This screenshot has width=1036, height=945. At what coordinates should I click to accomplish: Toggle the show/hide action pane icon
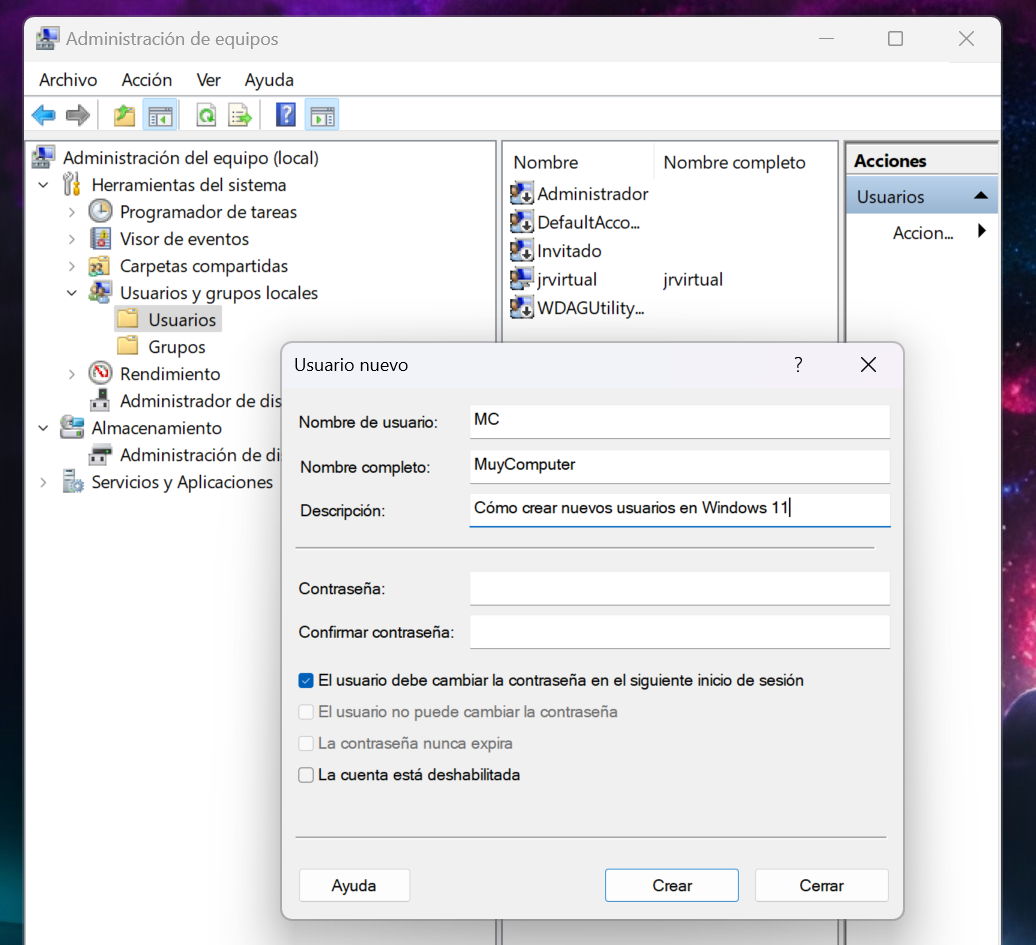[x=321, y=115]
